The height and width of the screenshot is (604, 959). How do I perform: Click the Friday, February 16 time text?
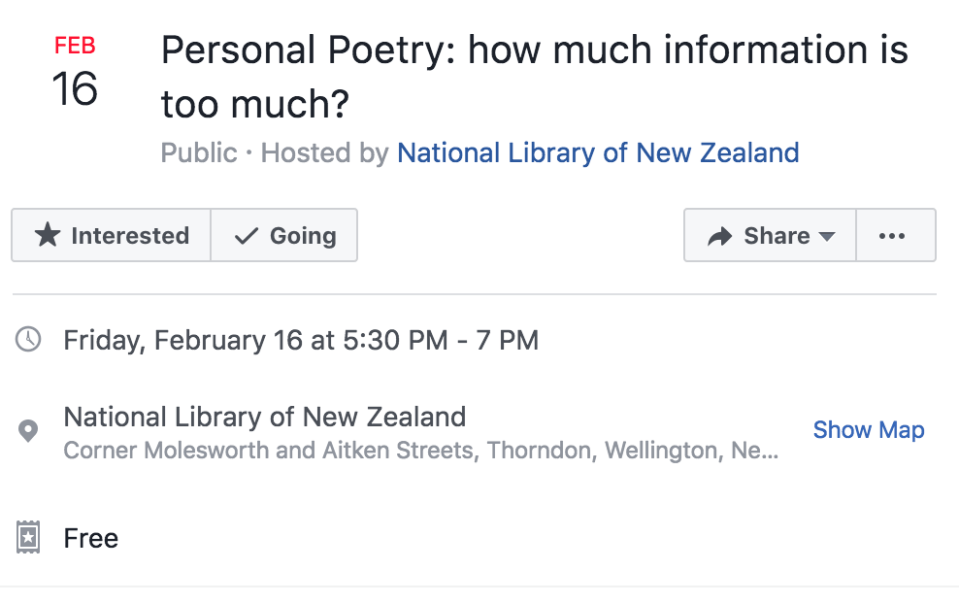click(300, 340)
